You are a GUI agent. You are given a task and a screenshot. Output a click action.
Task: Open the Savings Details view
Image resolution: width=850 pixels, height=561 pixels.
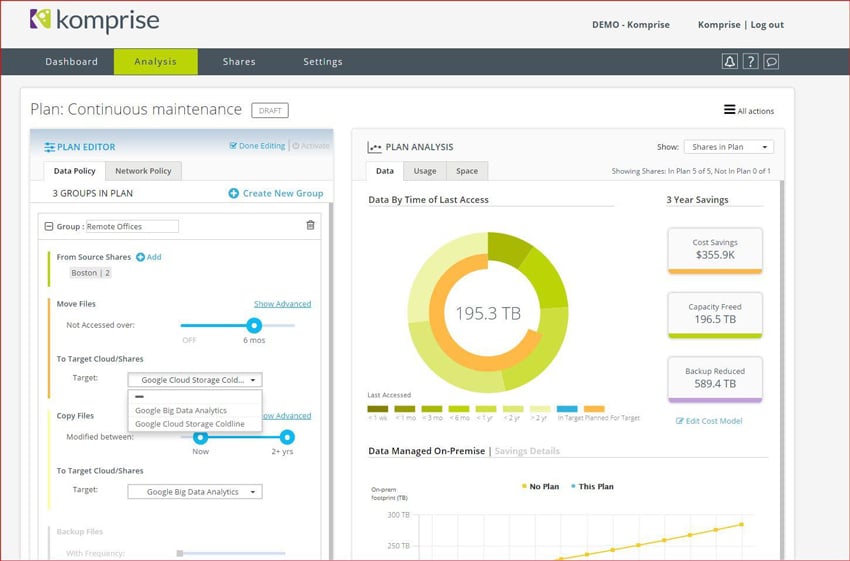click(x=527, y=451)
